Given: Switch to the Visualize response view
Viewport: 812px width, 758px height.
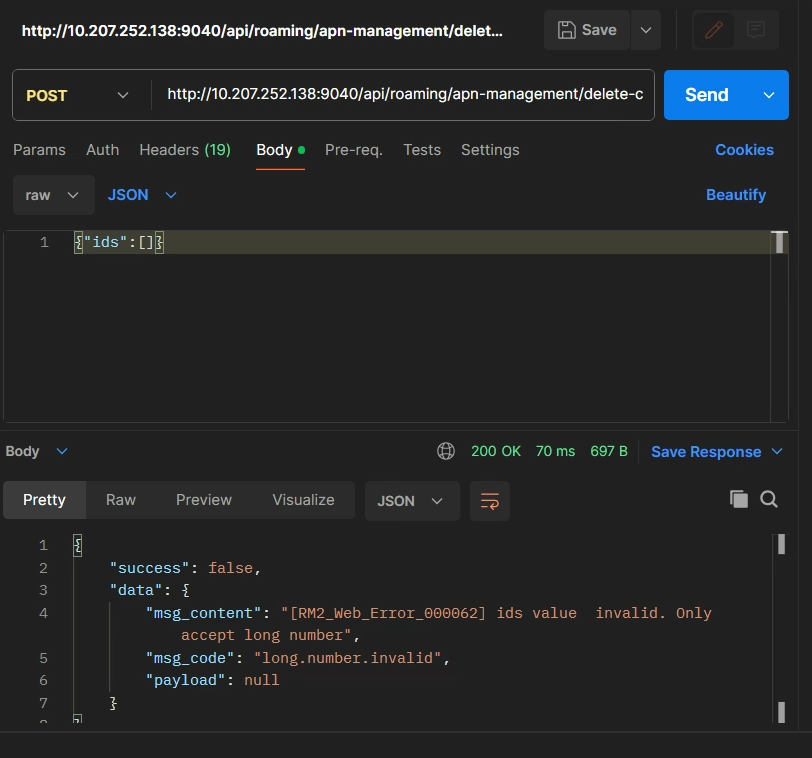Looking at the screenshot, I should tap(303, 500).
